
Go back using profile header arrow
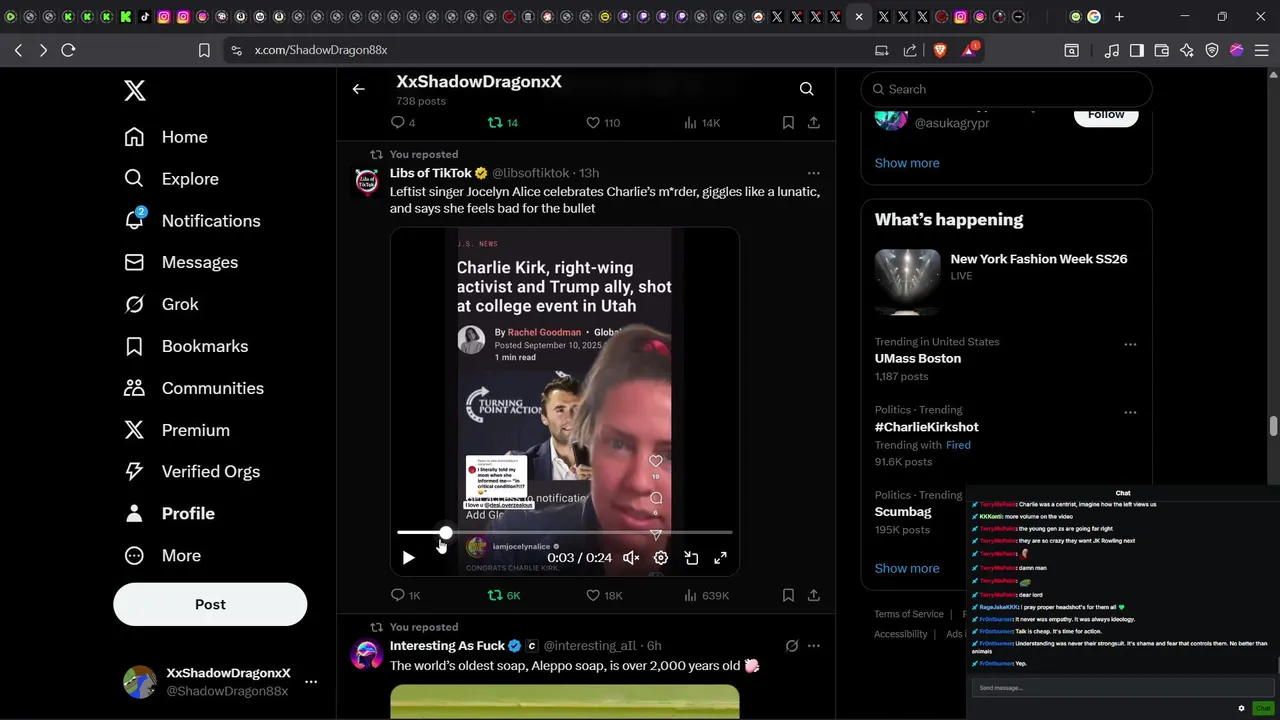359,89
